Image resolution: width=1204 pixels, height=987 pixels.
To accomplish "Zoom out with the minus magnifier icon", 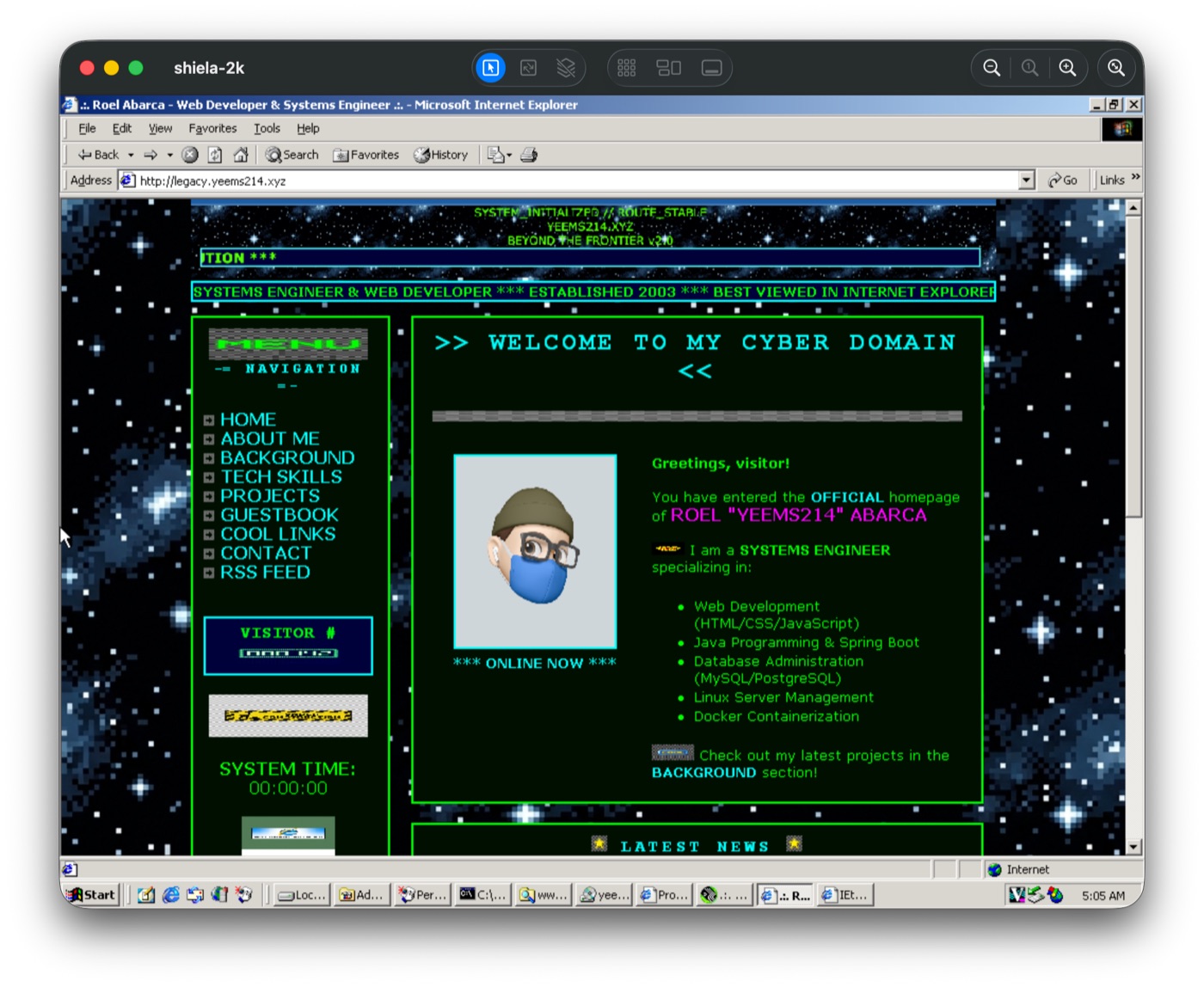I will coord(992,68).
